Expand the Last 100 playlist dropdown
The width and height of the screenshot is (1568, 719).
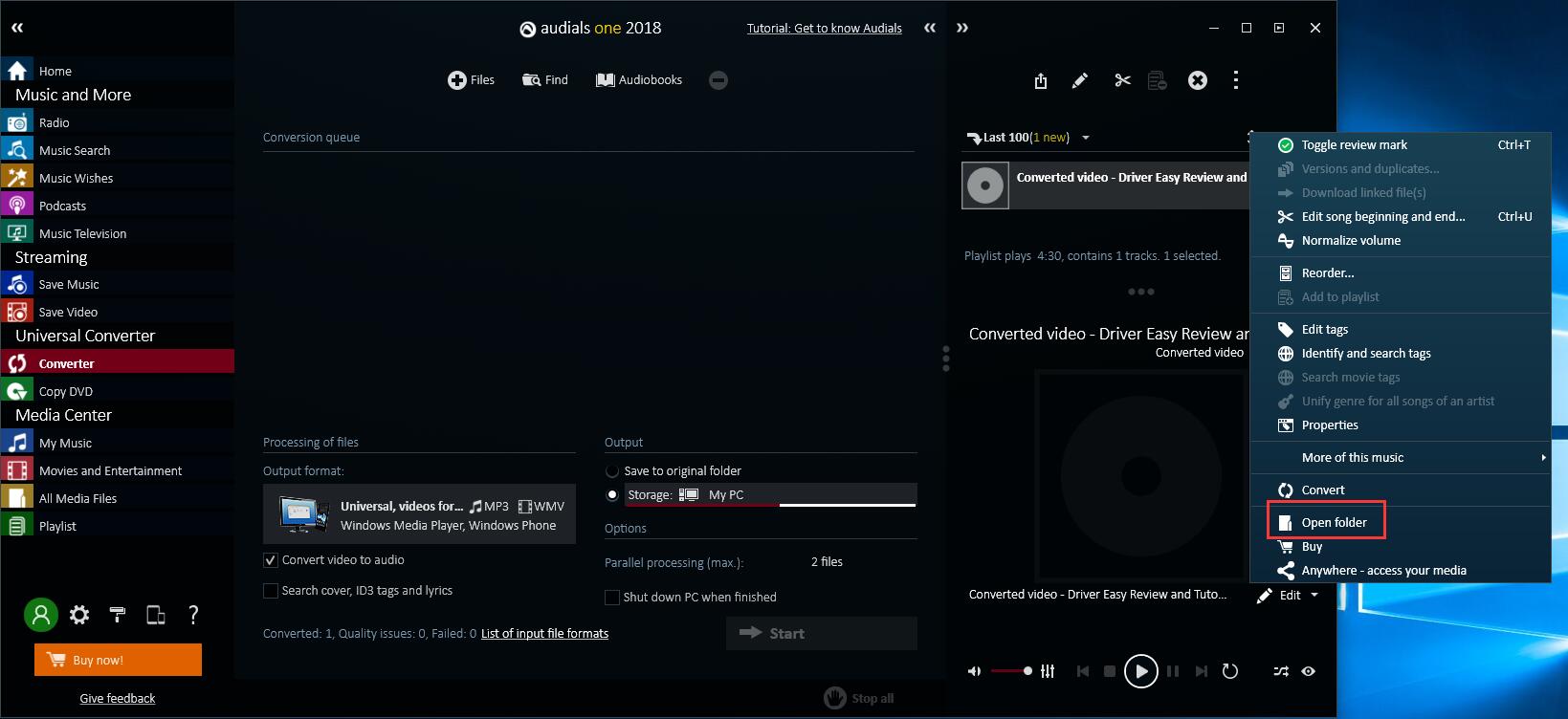pos(1086,138)
